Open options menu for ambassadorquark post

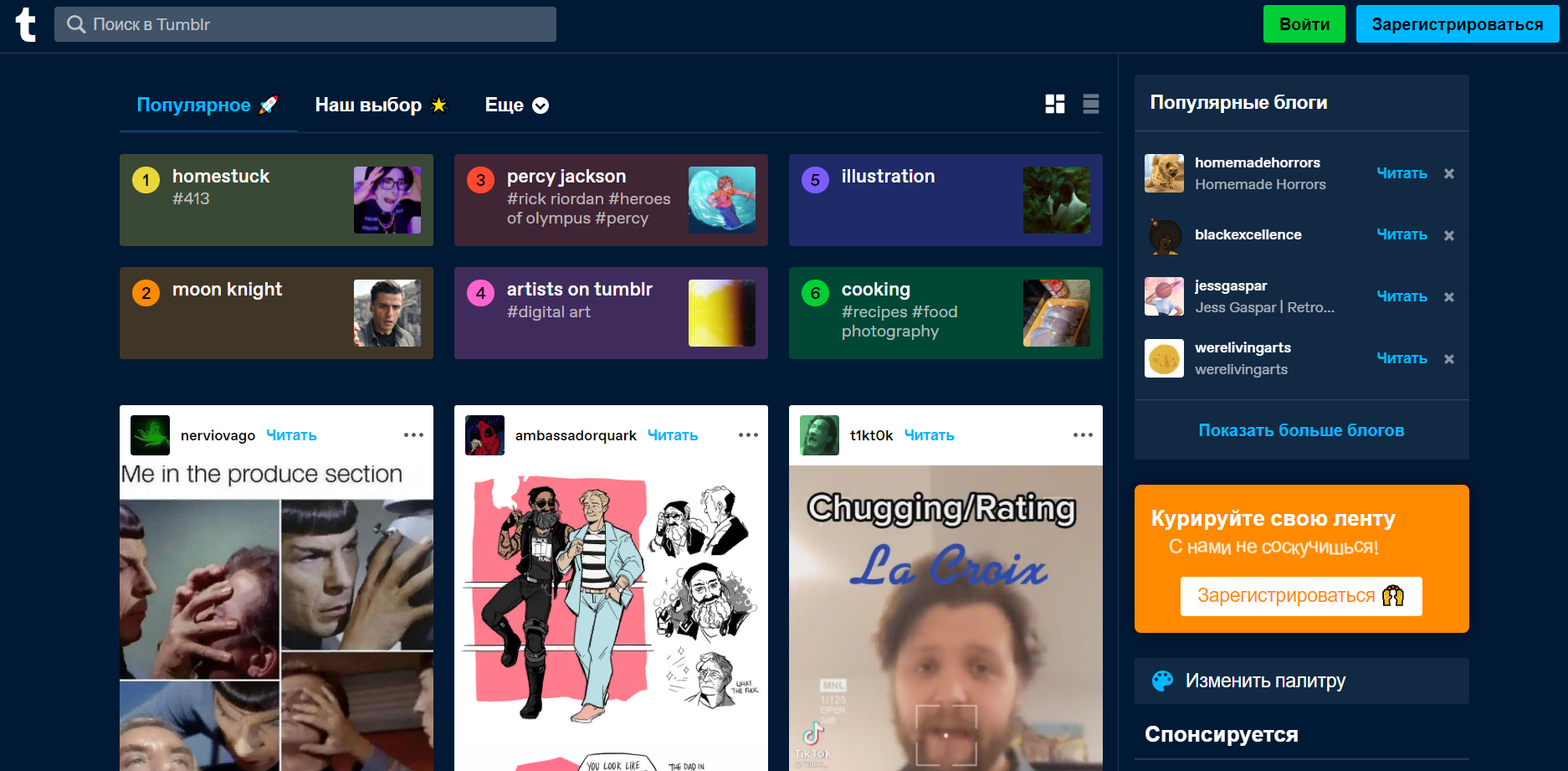[748, 435]
